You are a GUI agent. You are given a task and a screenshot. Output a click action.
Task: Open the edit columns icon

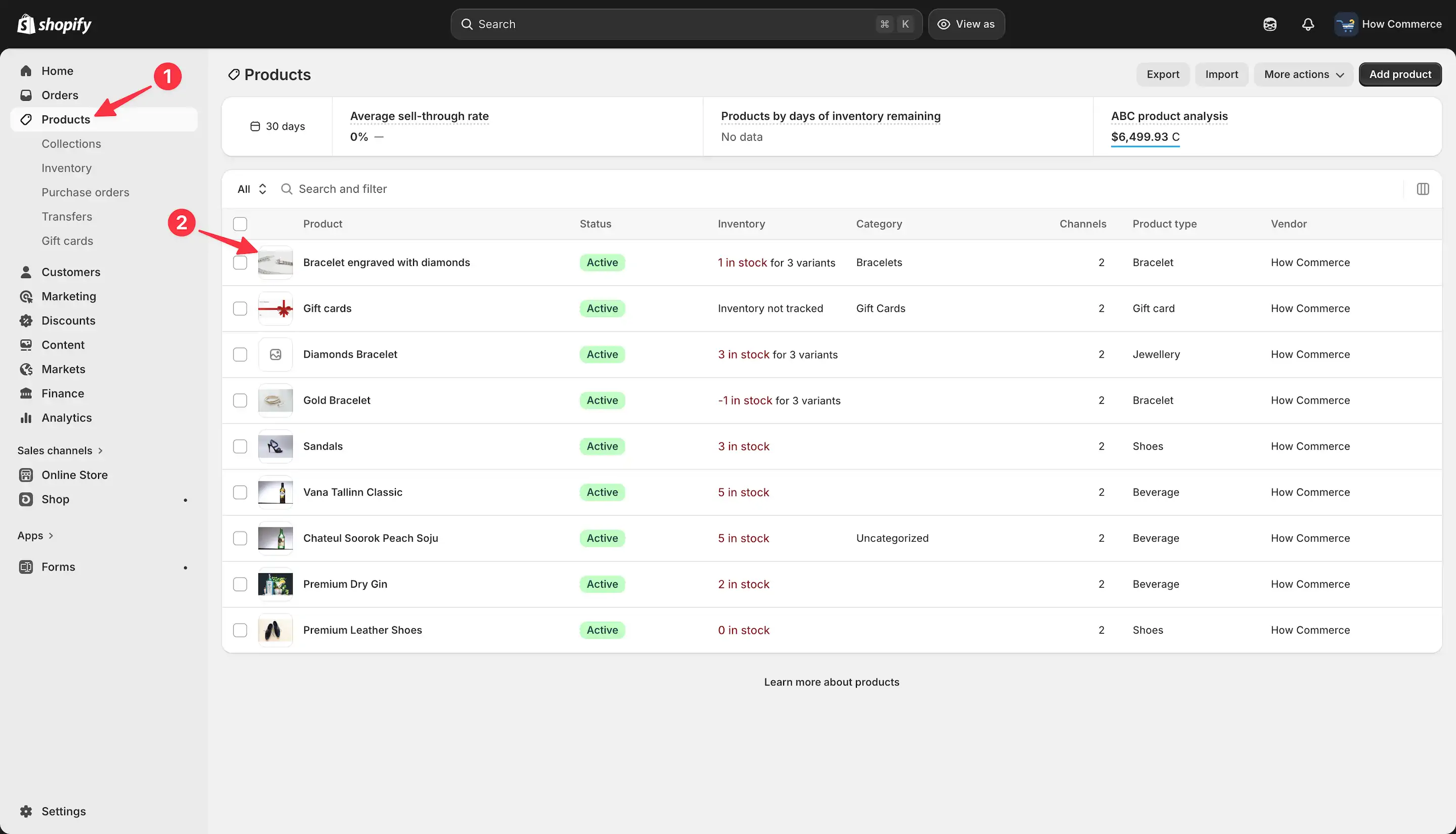point(1422,189)
